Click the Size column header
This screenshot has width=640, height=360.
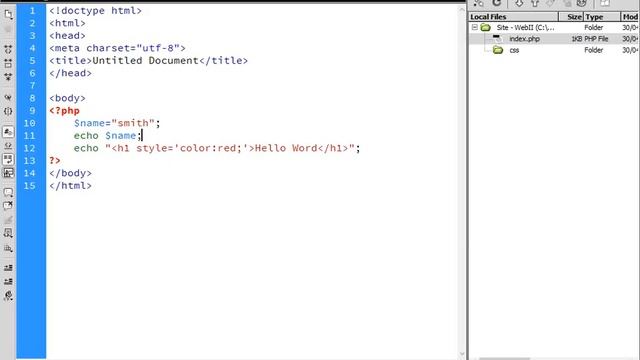571,17
